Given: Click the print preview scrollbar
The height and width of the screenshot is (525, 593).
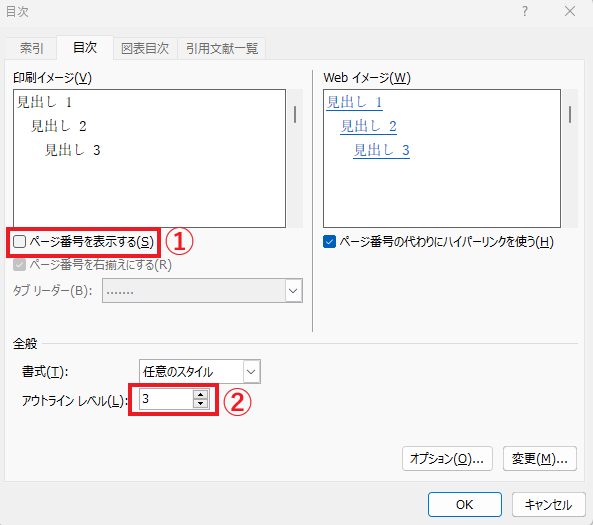Looking at the screenshot, I should (x=295, y=158).
